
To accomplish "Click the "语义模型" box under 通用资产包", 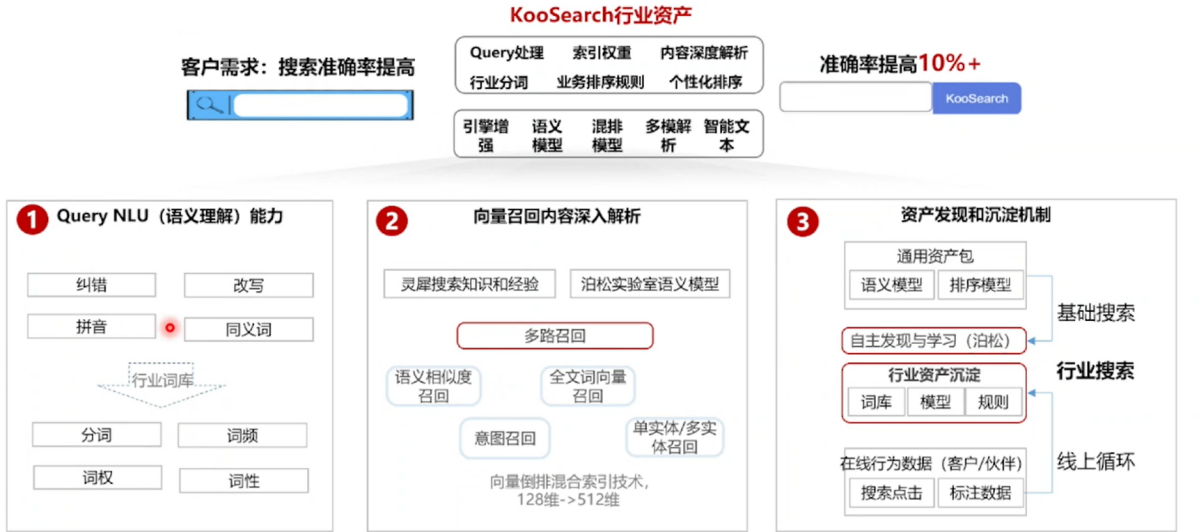I will click(x=892, y=285).
